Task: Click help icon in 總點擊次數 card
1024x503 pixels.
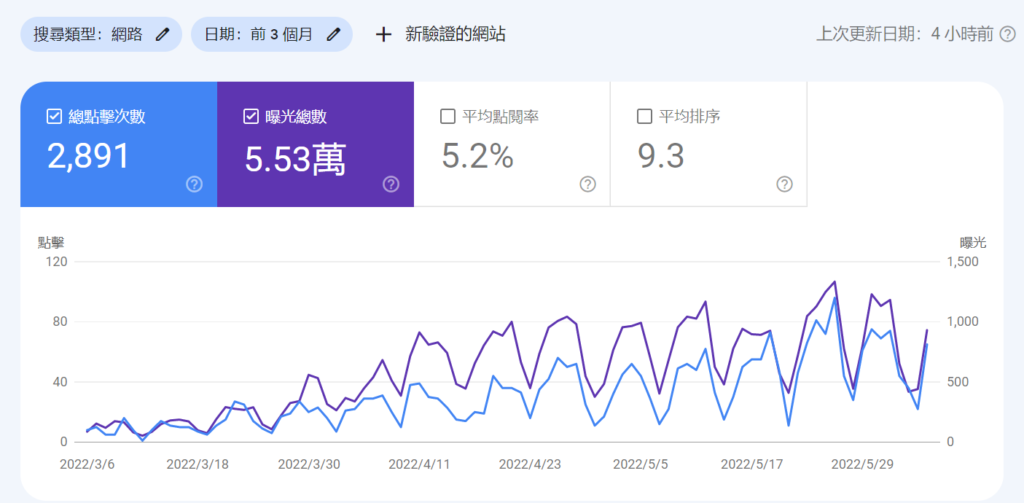Action: (194, 184)
